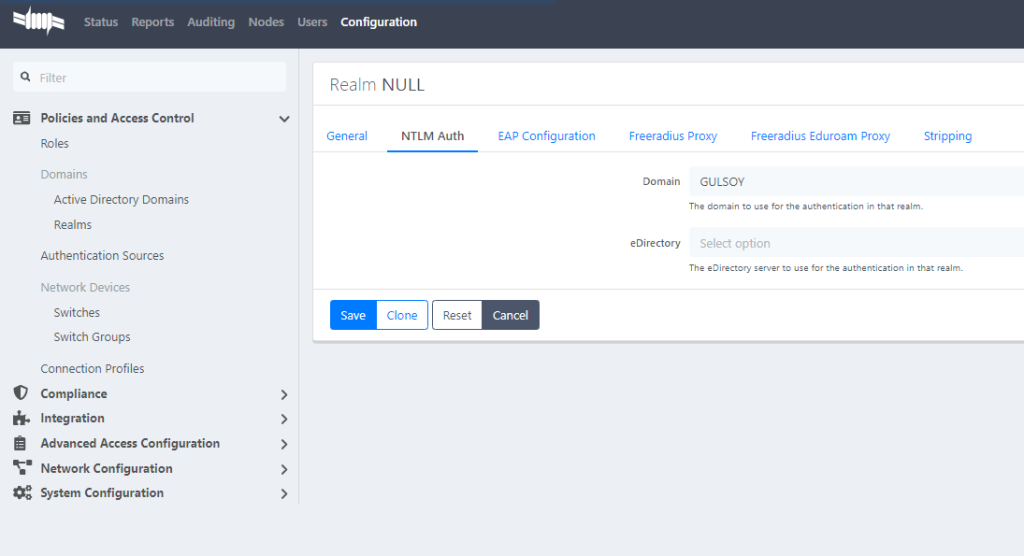Image resolution: width=1024 pixels, height=556 pixels.
Task: Click the Policies and Access Control icon
Action: pyautogui.click(x=21, y=118)
